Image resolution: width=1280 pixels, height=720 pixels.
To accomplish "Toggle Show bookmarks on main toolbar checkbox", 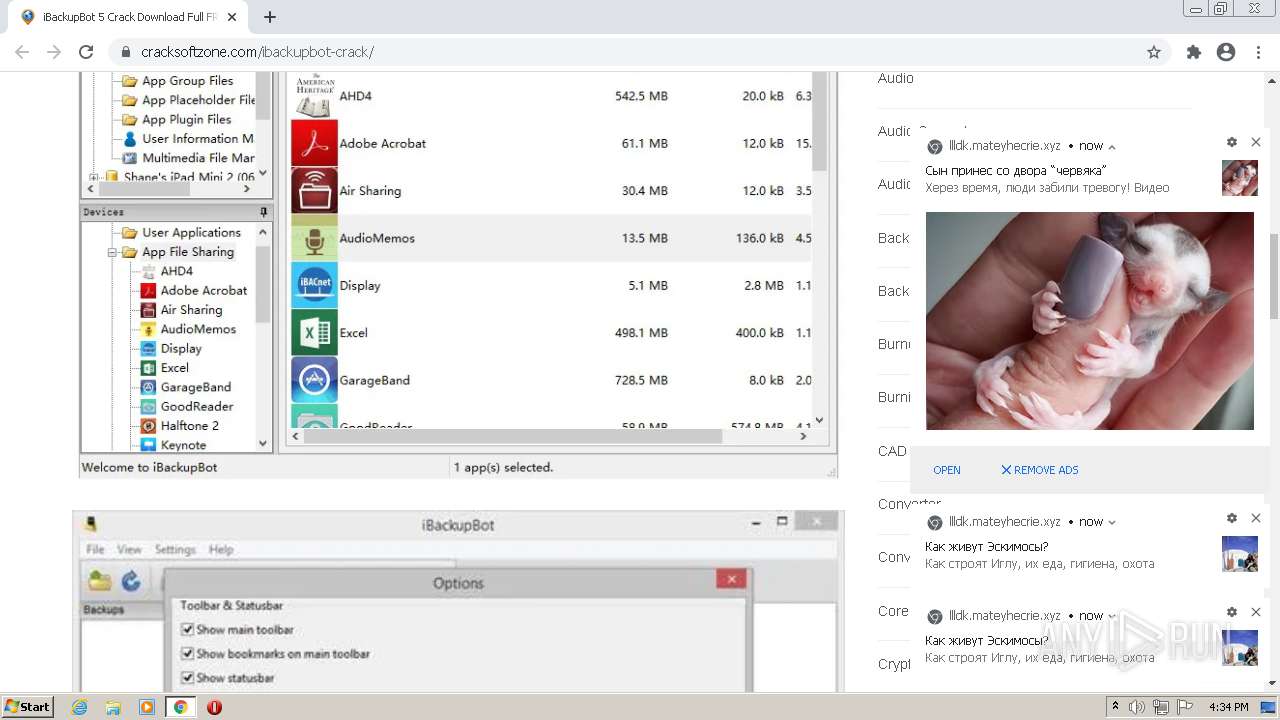I will point(187,654).
